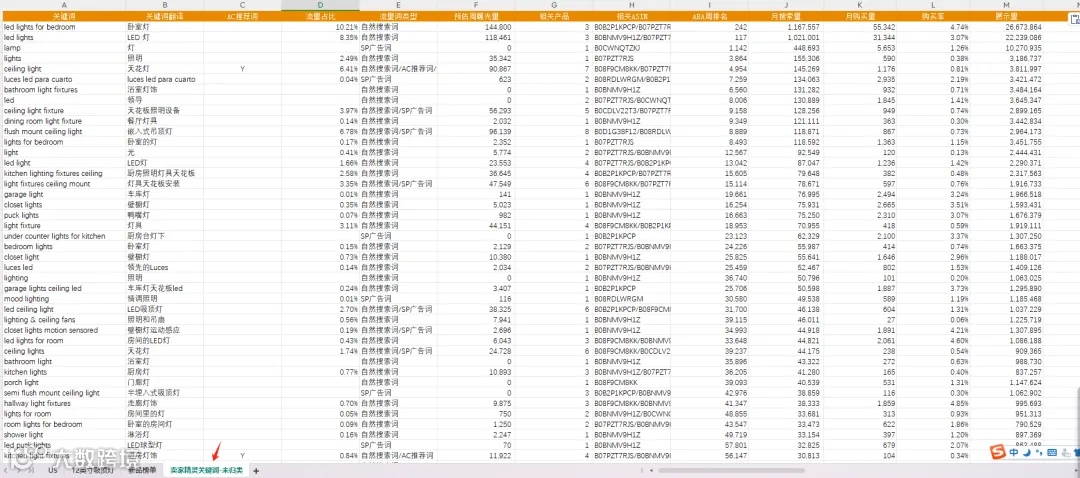1080x478 pixels.
Task: Select the 'hallway light fixtures' keyword cell
Action: (63, 403)
